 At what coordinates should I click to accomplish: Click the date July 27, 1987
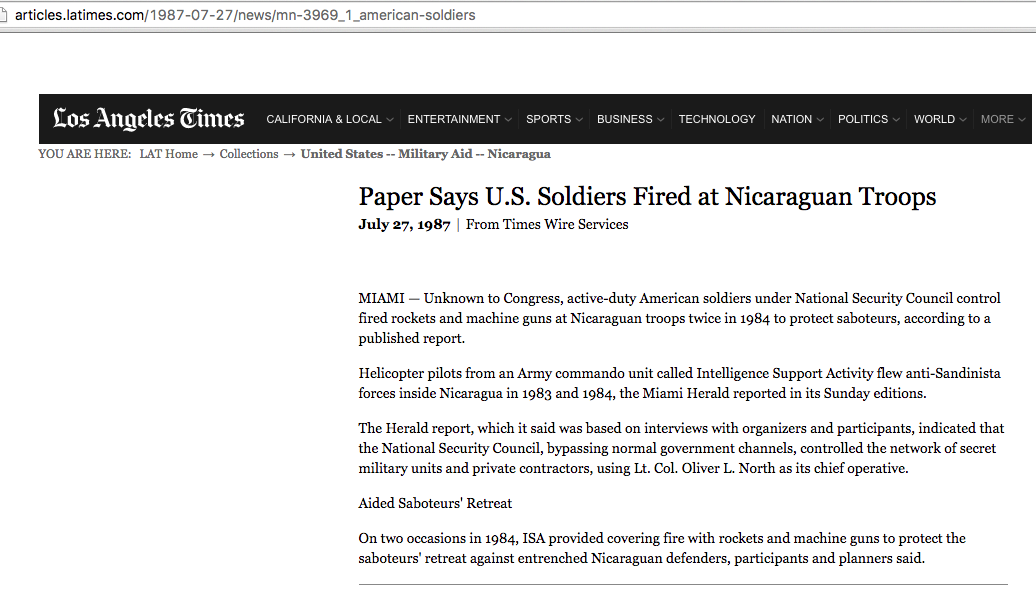tap(404, 225)
